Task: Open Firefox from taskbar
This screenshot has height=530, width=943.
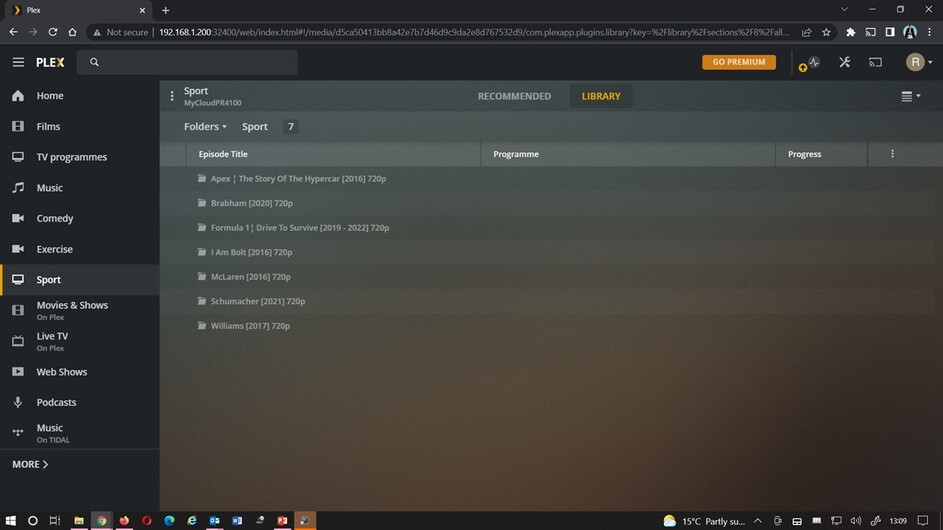Action: click(124, 520)
